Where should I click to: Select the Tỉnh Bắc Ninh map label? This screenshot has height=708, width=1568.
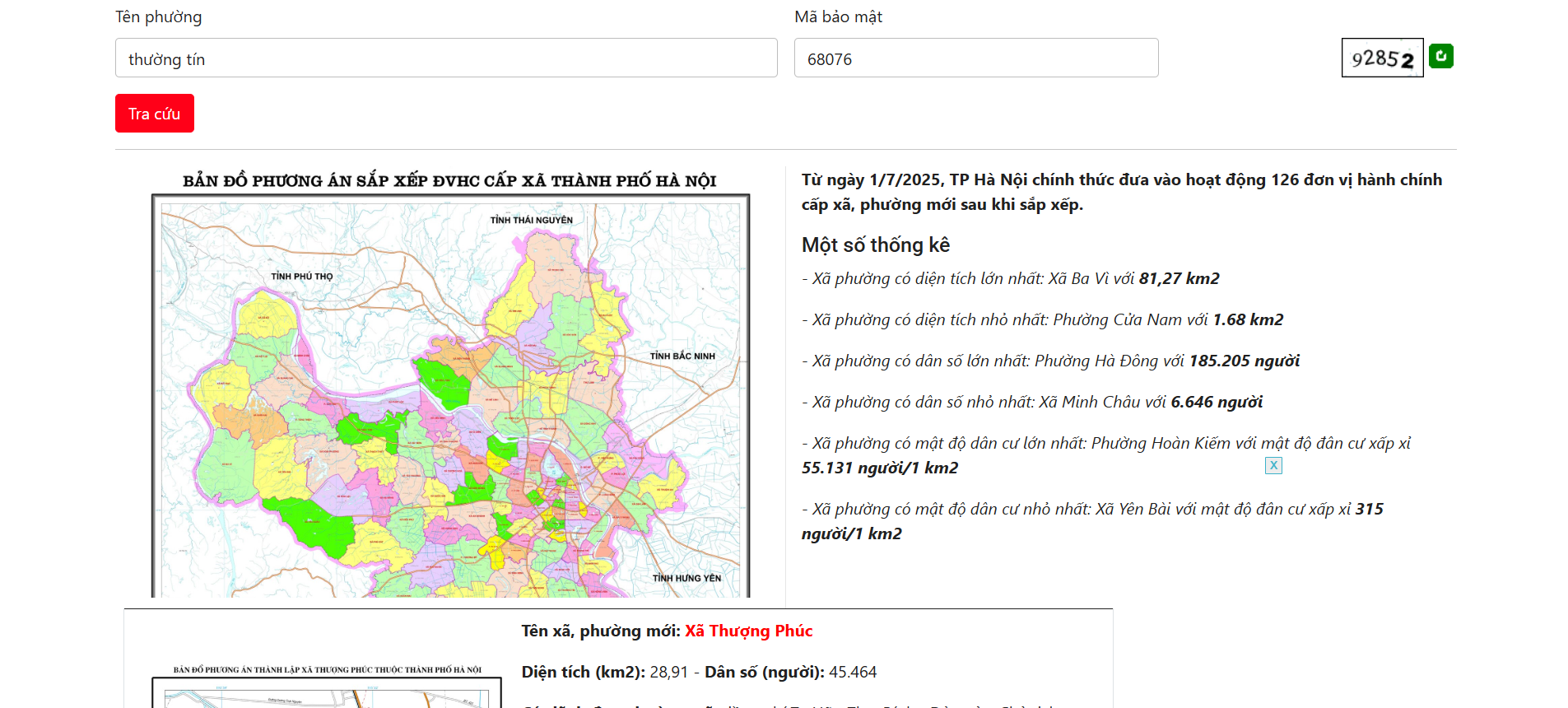(682, 356)
